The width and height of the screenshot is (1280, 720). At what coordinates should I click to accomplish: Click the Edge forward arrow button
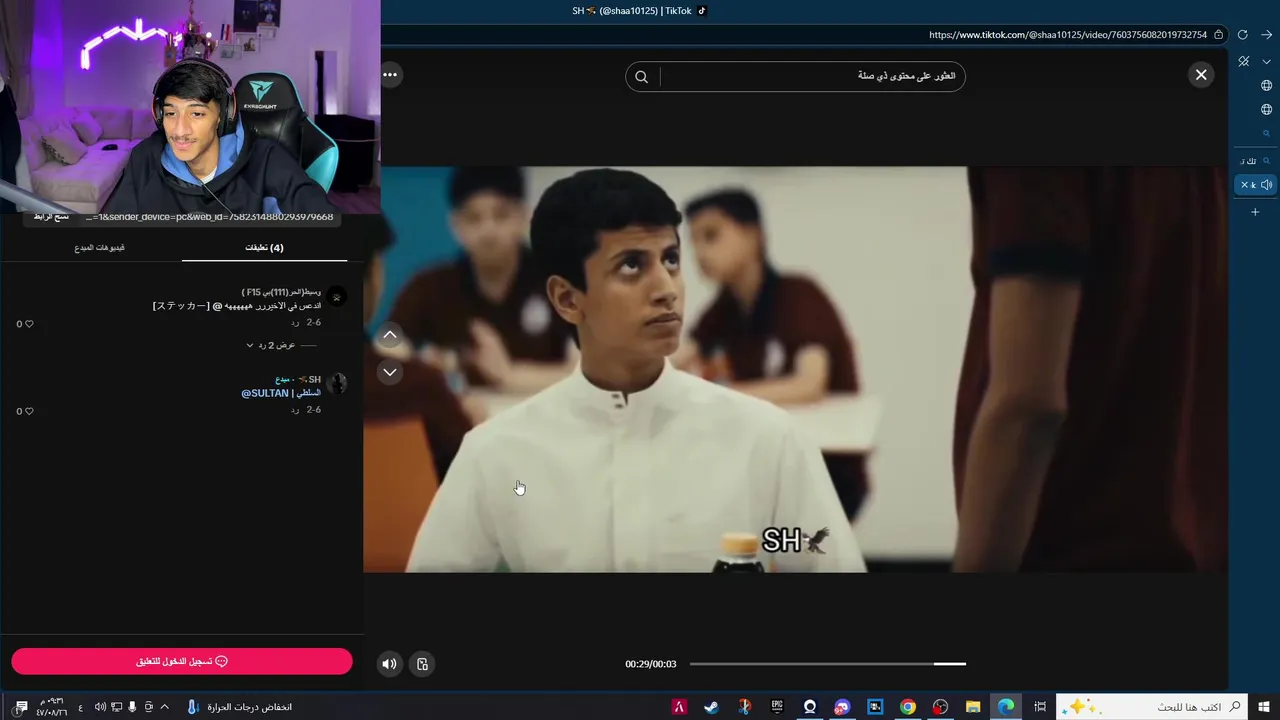click(x=1266, y=34)
